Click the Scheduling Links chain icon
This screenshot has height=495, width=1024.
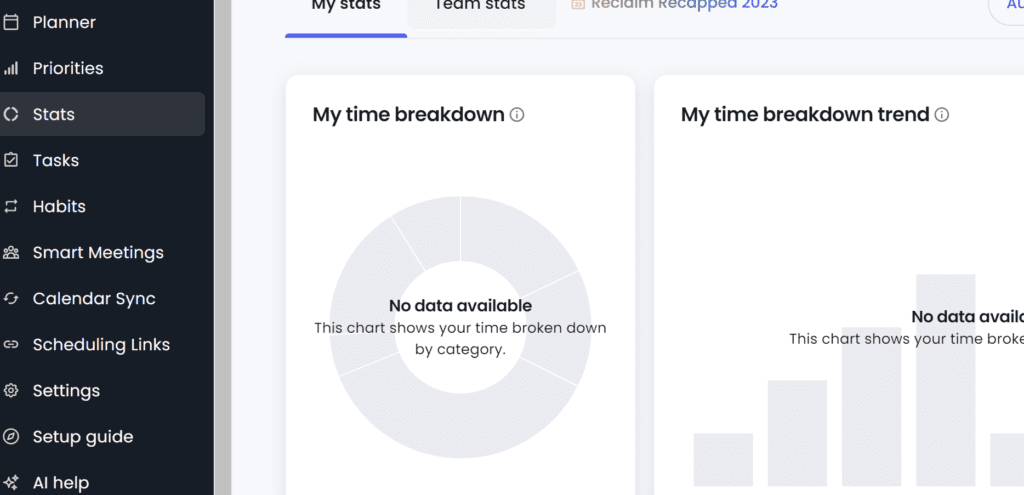pos(11,344)
